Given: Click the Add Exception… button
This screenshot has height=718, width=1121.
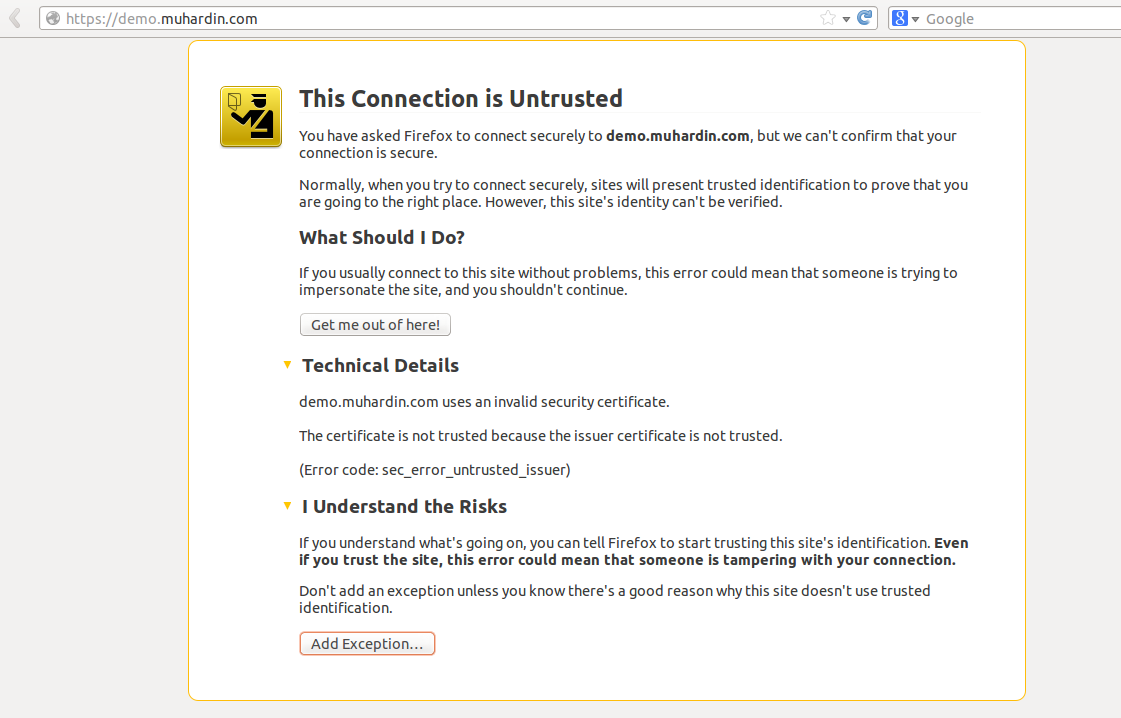Looking at the screenshot, I should (367, 644).
